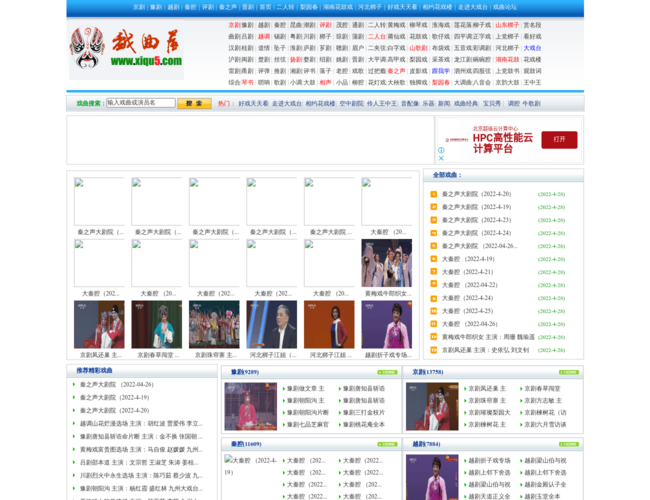650x500 pixels.
Task: Click 秦之声大剧院 (2022-04-26) under 推荐精彩戏曲
Action: pyautogui.click(x=116, y=384)
